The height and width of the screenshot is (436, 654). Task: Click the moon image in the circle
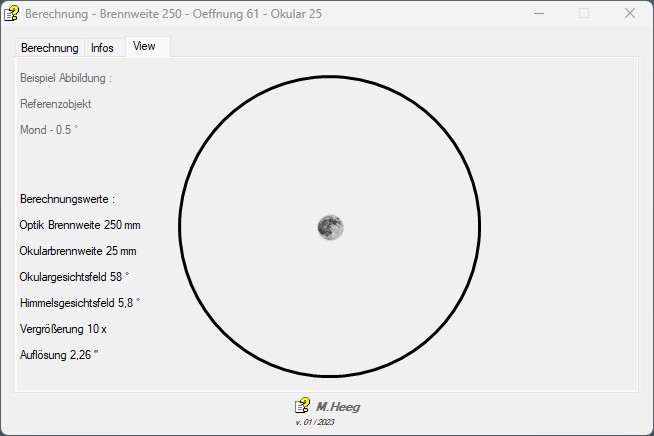330,227
